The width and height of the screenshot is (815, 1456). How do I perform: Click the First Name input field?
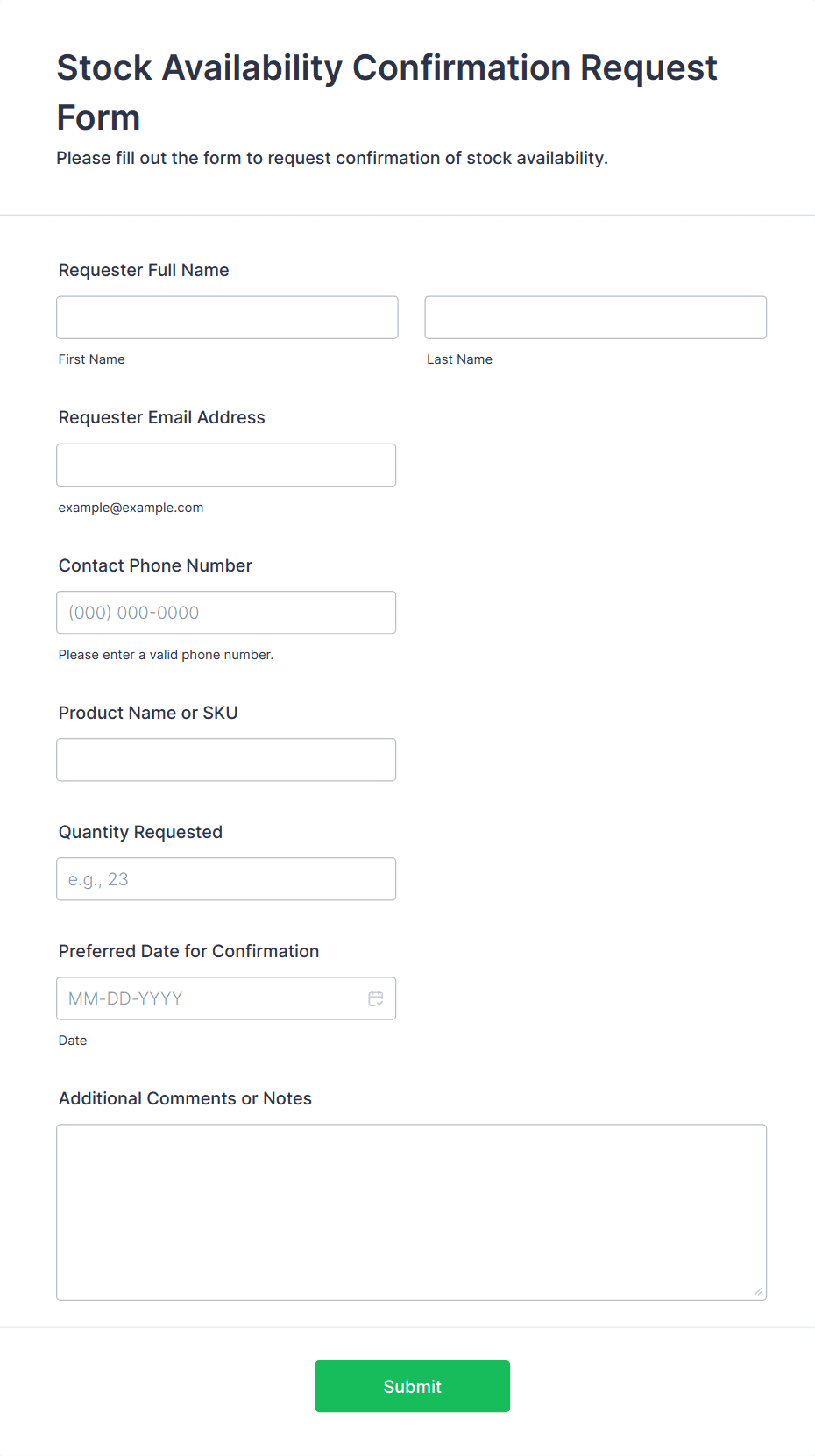(227, 317)
